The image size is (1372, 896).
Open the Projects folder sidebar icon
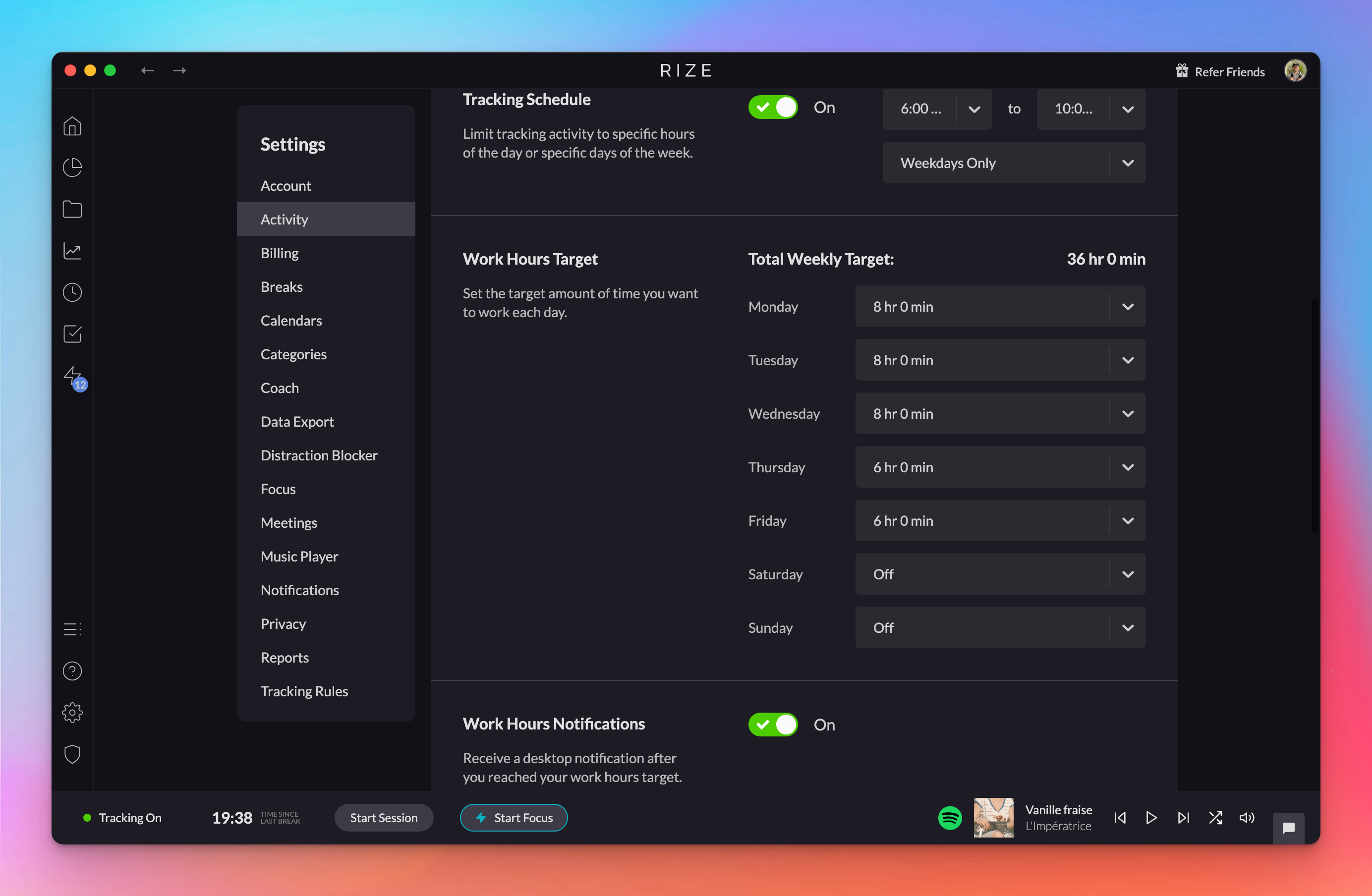pos(72,209)
